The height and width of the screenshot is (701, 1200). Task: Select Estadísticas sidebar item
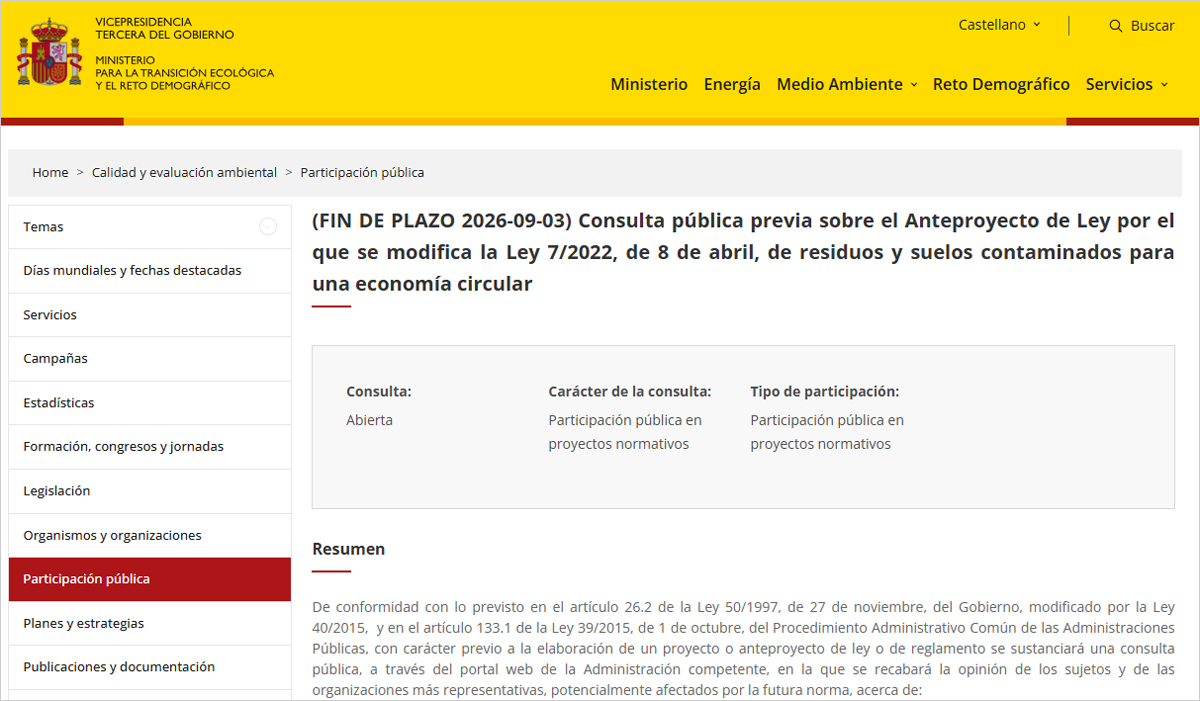point(150,403)
